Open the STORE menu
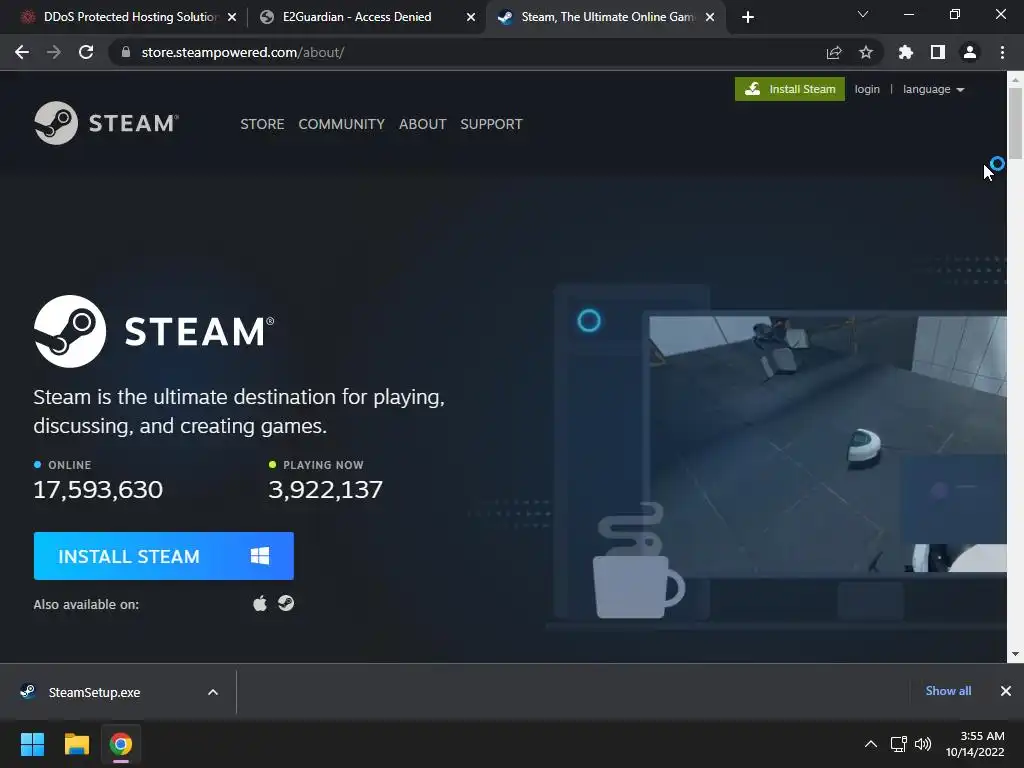 (x=262, y=124)
